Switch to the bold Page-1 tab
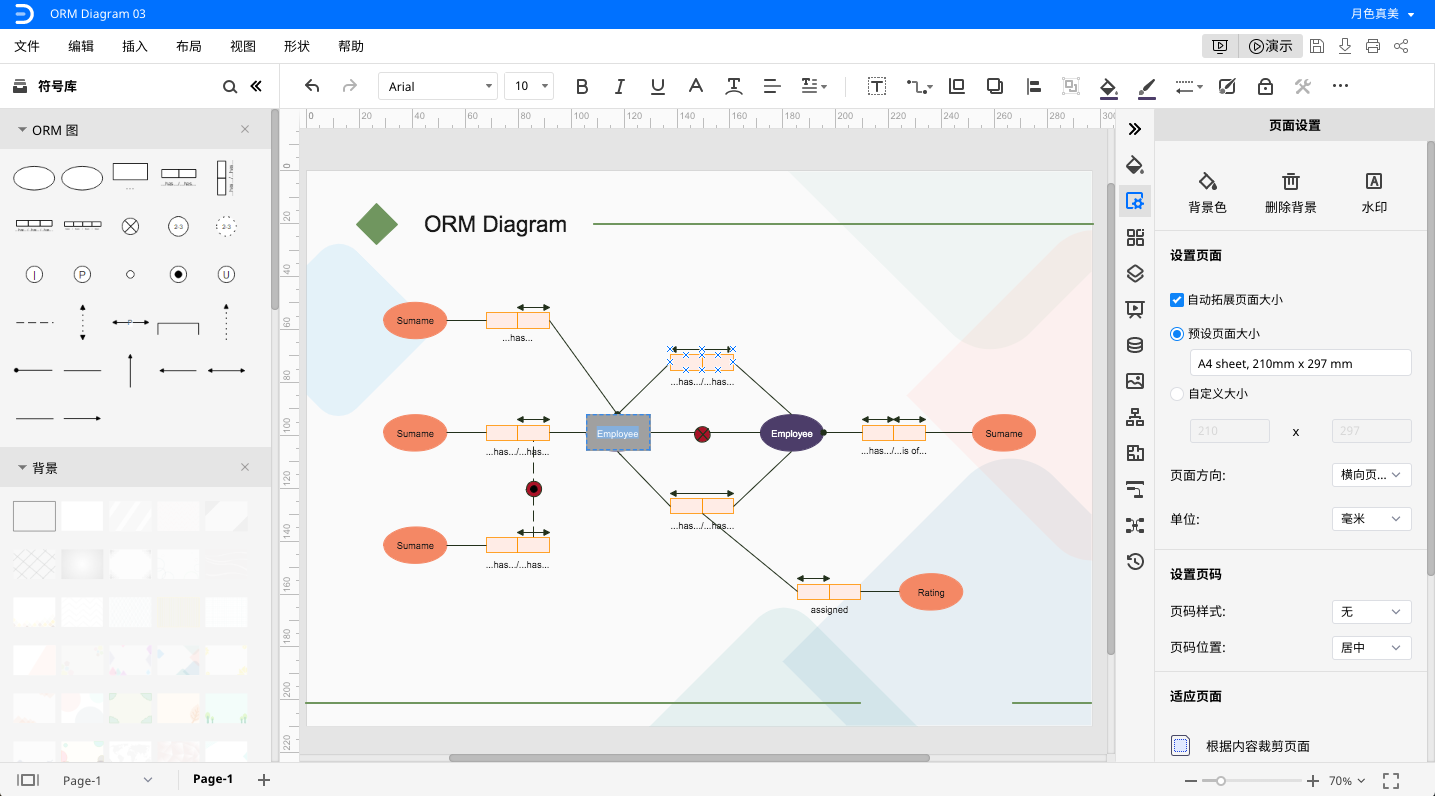This screenshot has width=1435, height=796. pos(213,779)
